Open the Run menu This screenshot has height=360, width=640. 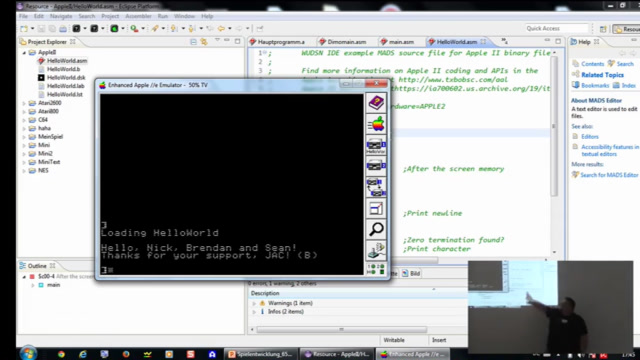(162, 16)
